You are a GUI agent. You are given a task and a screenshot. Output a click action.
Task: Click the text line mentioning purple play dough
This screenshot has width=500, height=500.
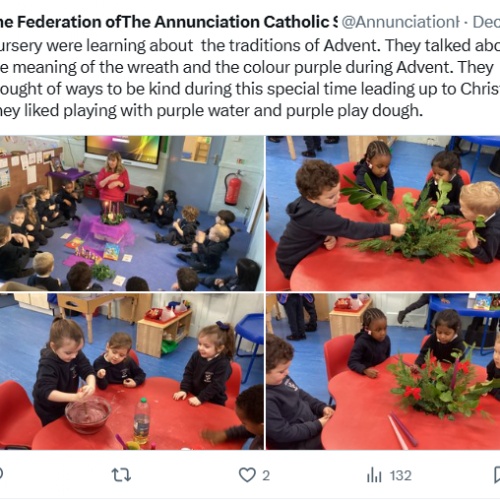click(211, 111)
